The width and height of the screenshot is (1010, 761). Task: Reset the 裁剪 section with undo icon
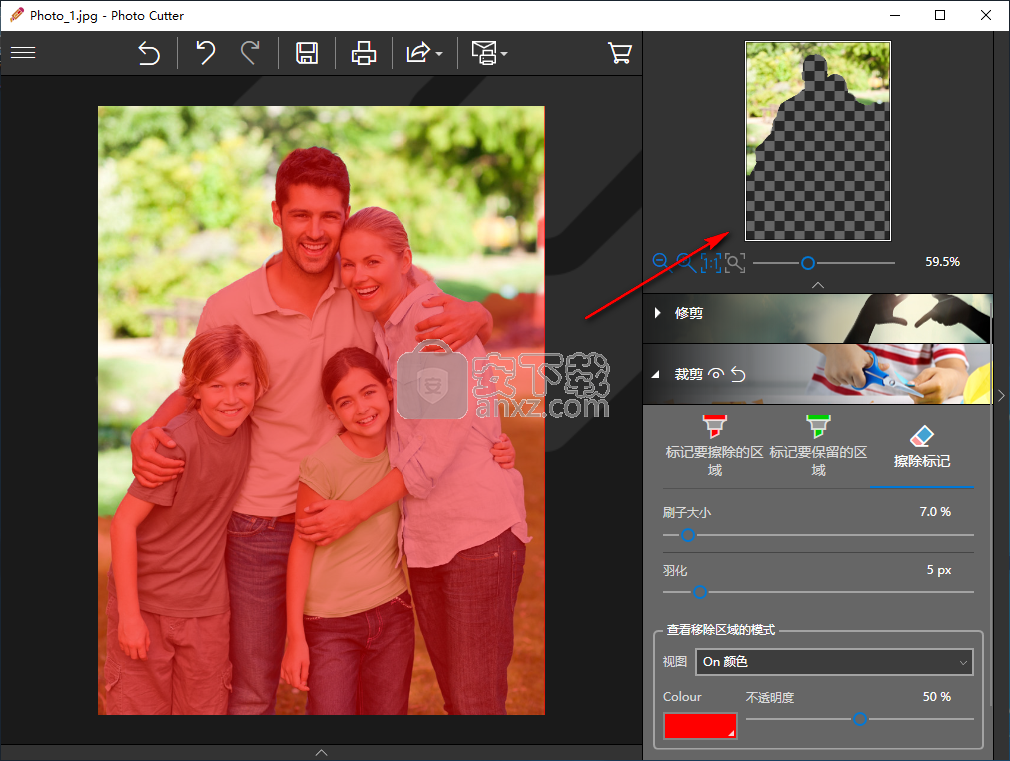click(x=738, y=374)
